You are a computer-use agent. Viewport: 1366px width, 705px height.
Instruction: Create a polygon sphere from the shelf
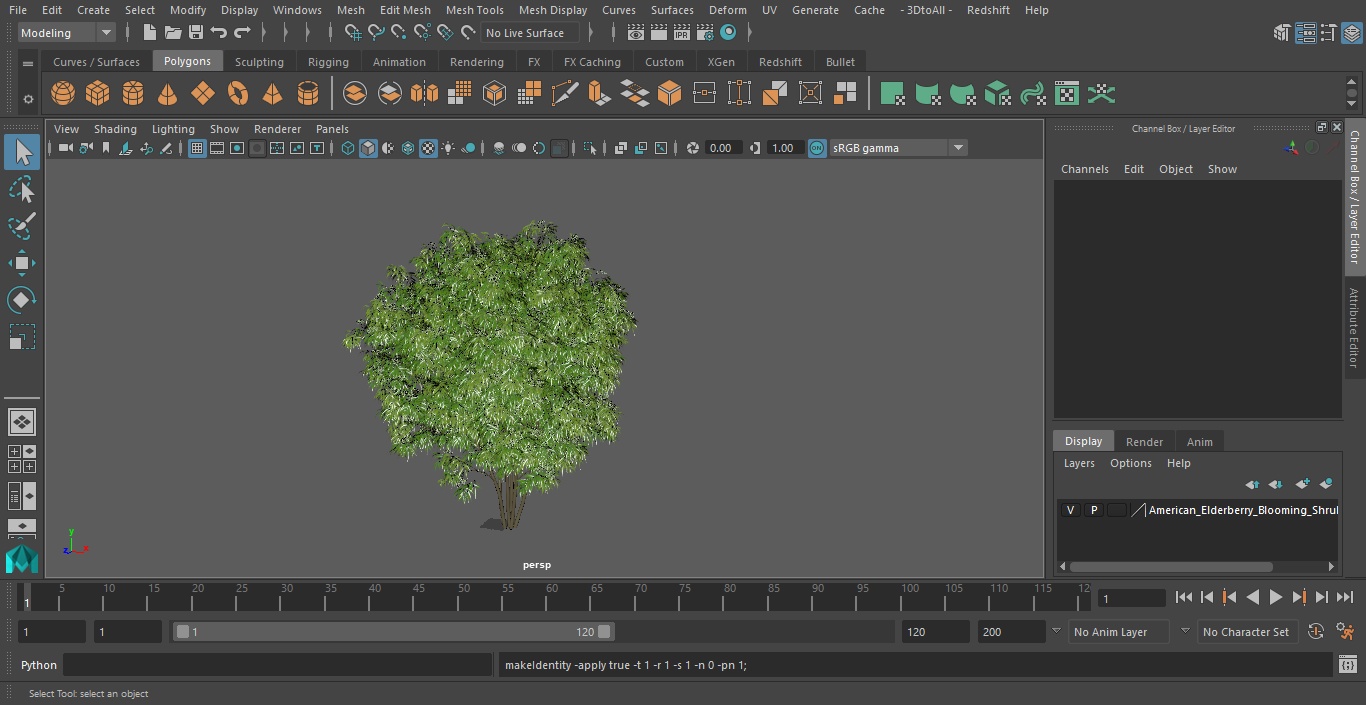click(x=63, y=94)
